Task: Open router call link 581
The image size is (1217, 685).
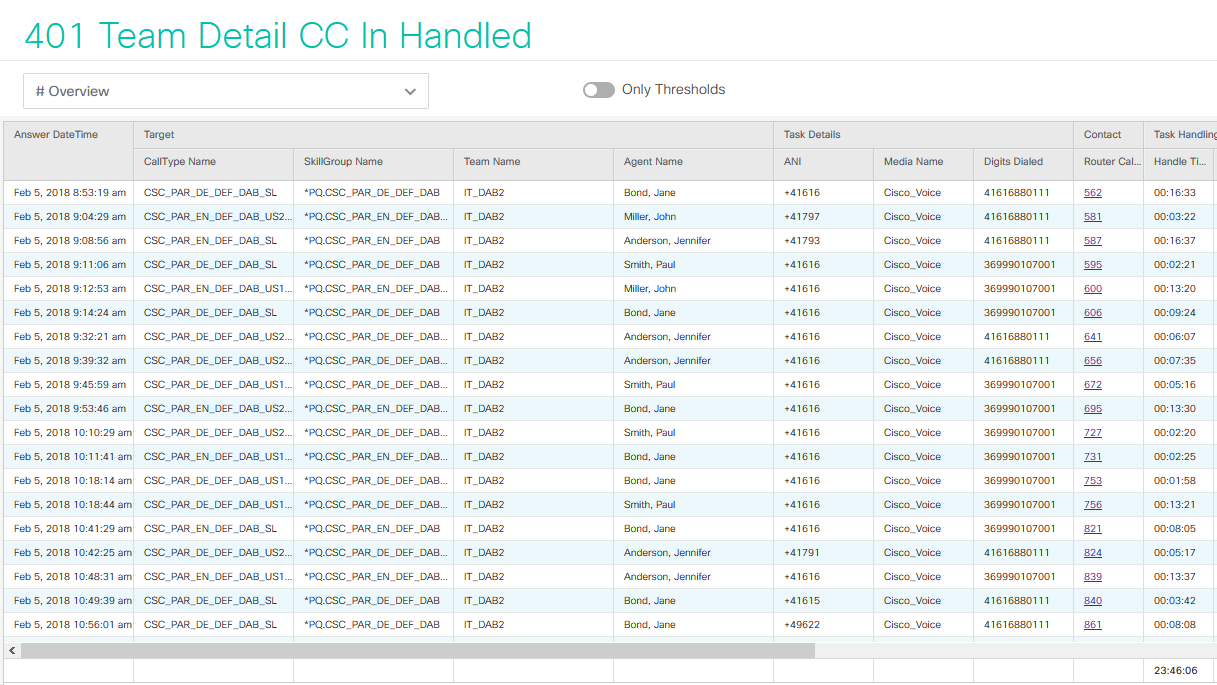Action: pos(1092,217)
